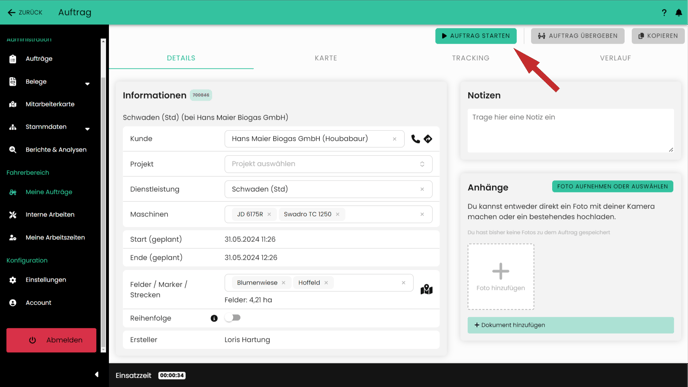Clear all Maschinen entries
The height and width of the screenshot is (387, 688).
422,214
